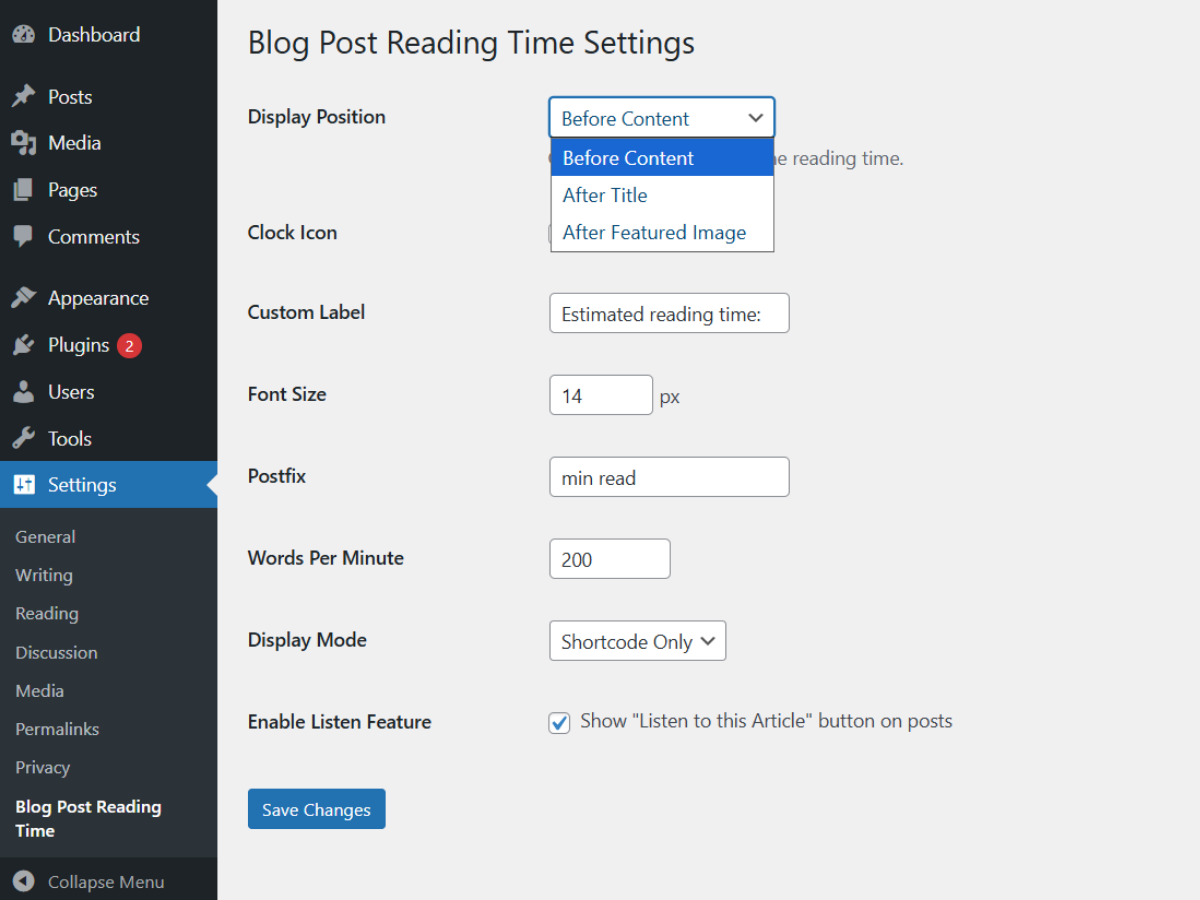The image size is (1200, 900).
Task: Choose After Title from dropdown list
Action: pos(662,195)
